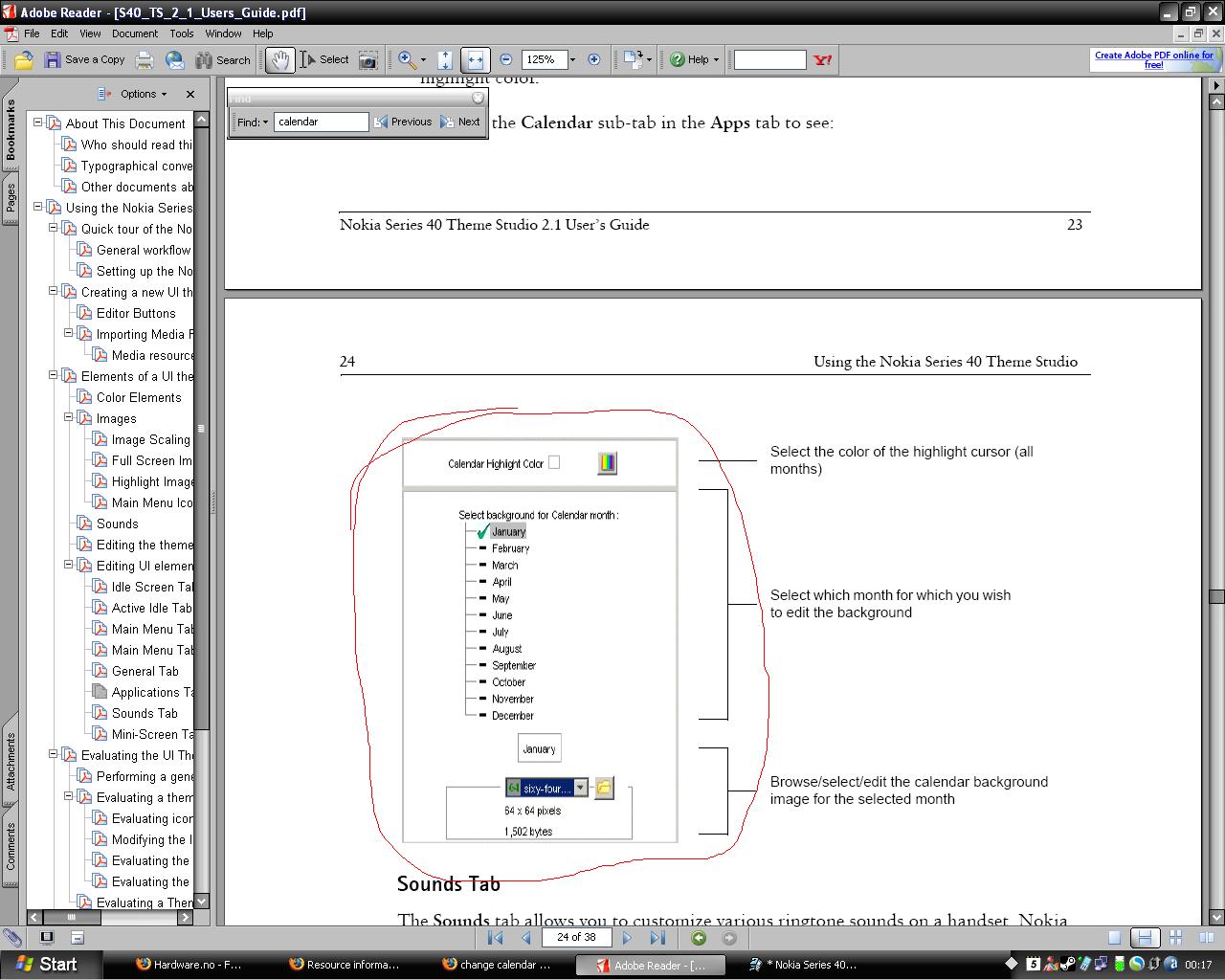Click the green Previous View button
1225x980 pixels.
699,938
